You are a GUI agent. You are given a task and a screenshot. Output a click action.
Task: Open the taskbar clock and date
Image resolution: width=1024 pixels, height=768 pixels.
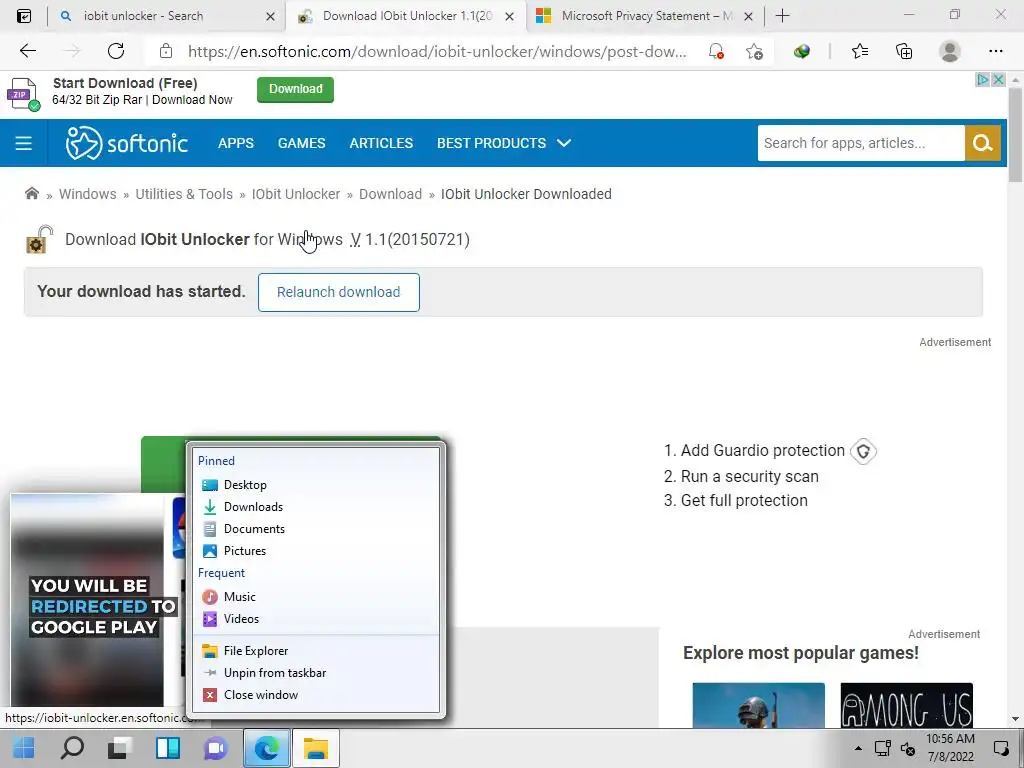pos(950,748)
